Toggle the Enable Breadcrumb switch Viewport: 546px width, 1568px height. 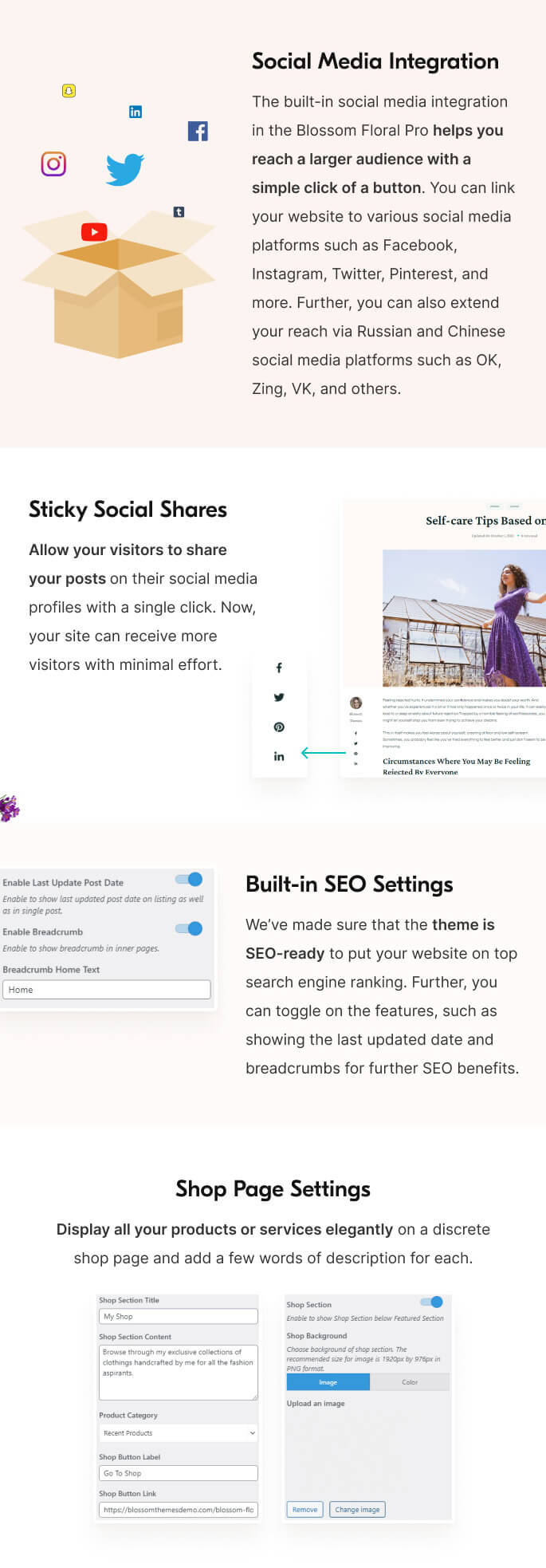tap(190, 928)
